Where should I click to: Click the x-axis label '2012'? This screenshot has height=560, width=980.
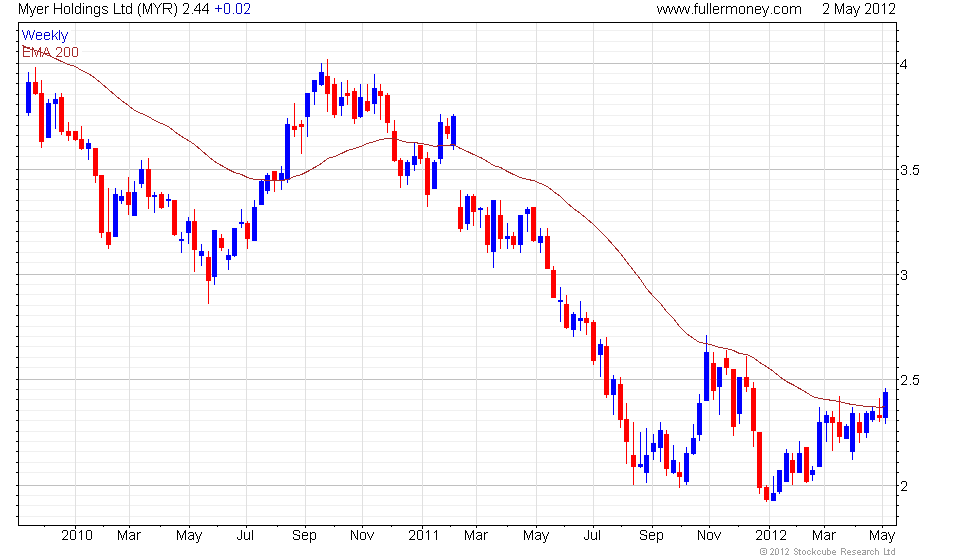(x=771, y=536)
